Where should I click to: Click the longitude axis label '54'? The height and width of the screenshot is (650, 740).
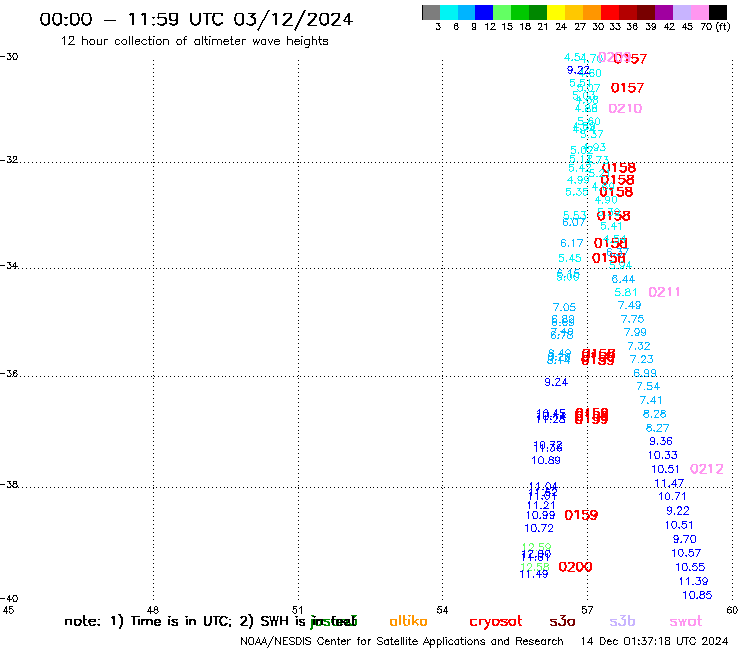tap(442, 610)
